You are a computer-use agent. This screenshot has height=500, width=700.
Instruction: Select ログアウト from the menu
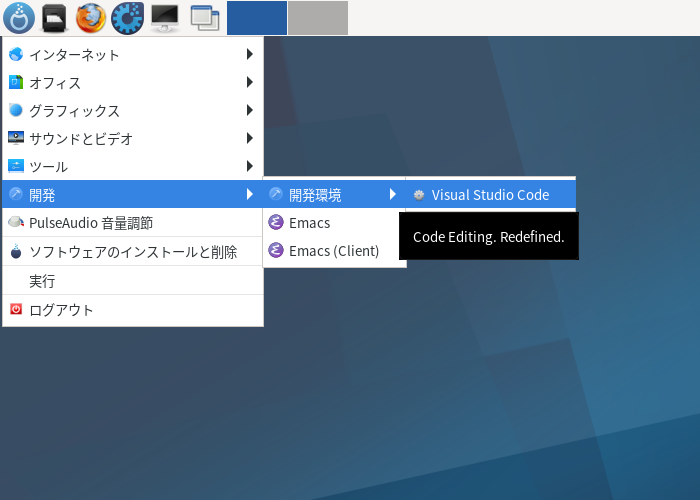133,310
